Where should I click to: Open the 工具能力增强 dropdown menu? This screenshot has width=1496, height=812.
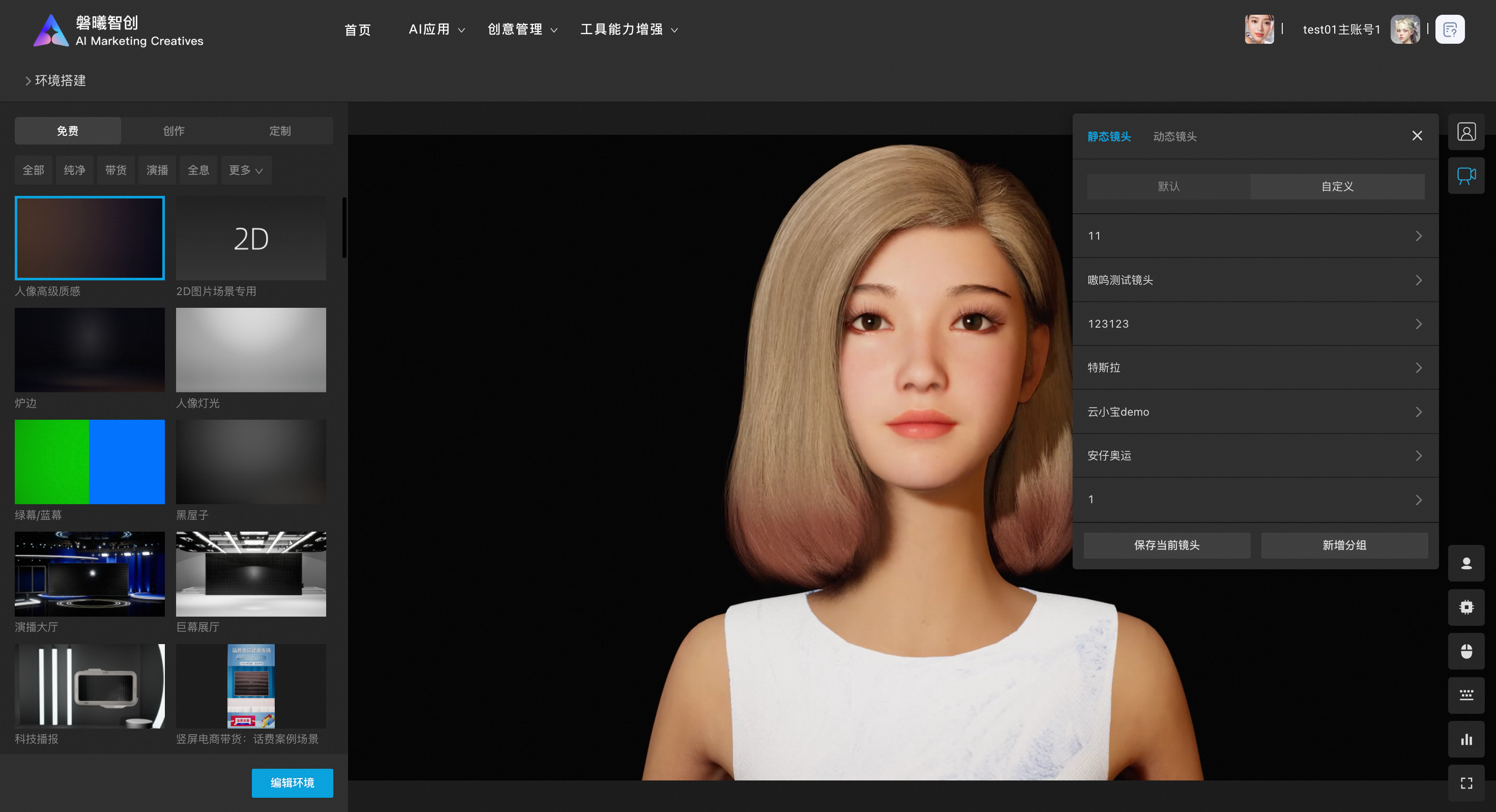coord(629,30)
